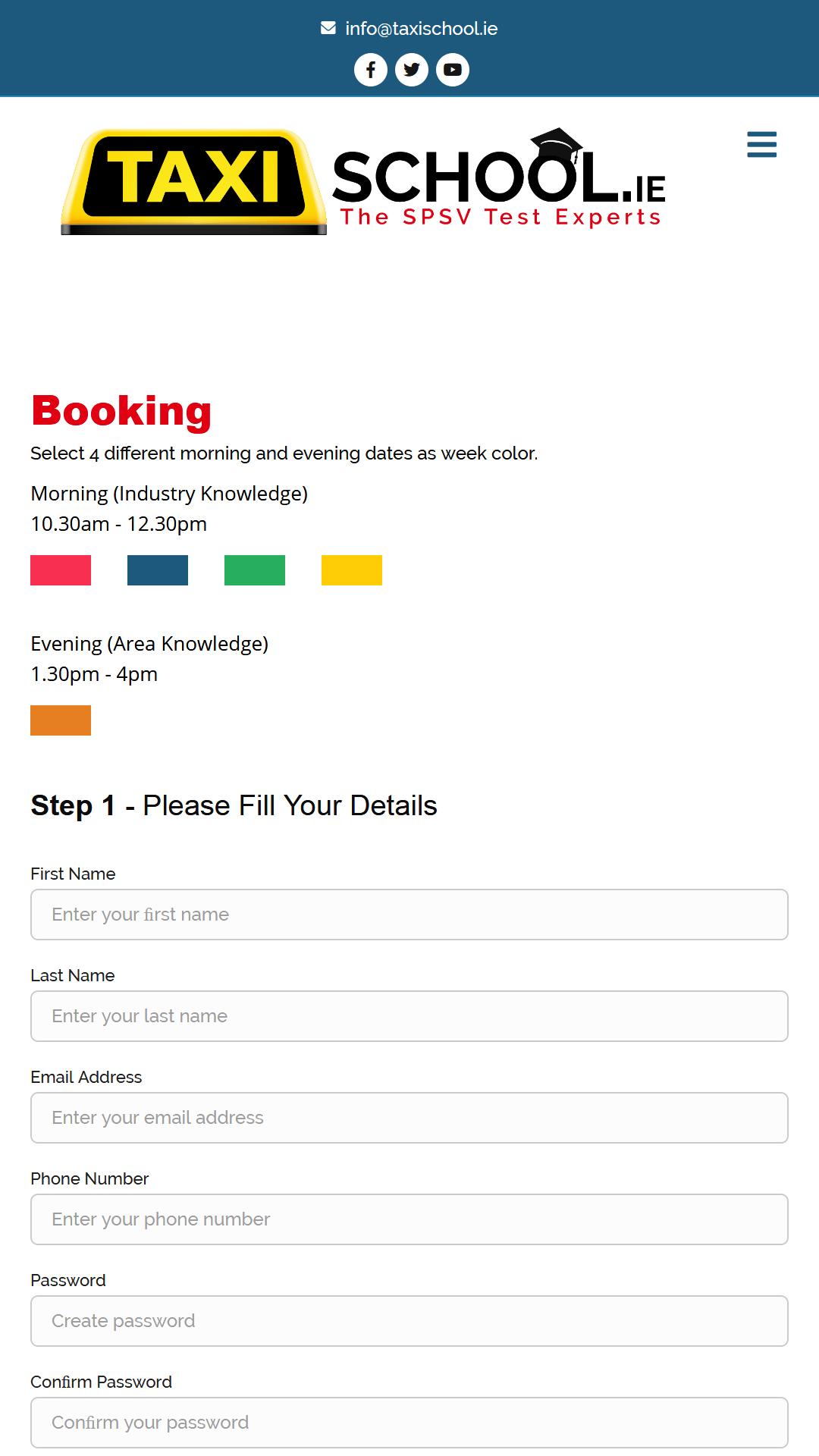
Task: Select the green morning week swatch
Action: pyautogui.click(x=255, y=570)
